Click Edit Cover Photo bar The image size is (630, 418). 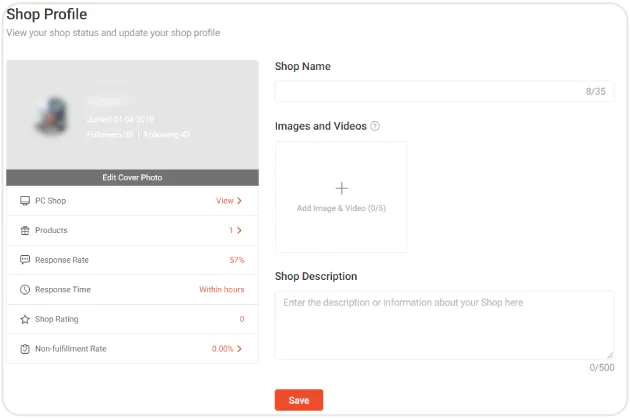pos(132,177)
